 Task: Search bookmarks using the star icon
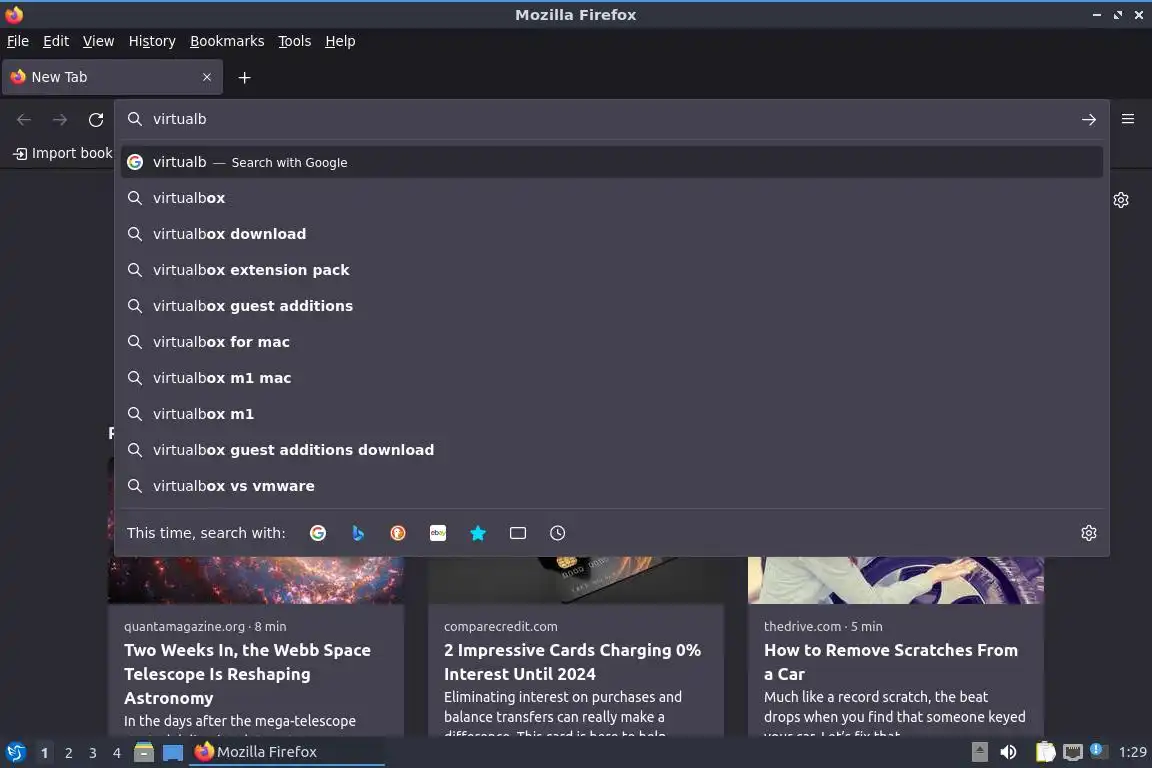(478, 533)
